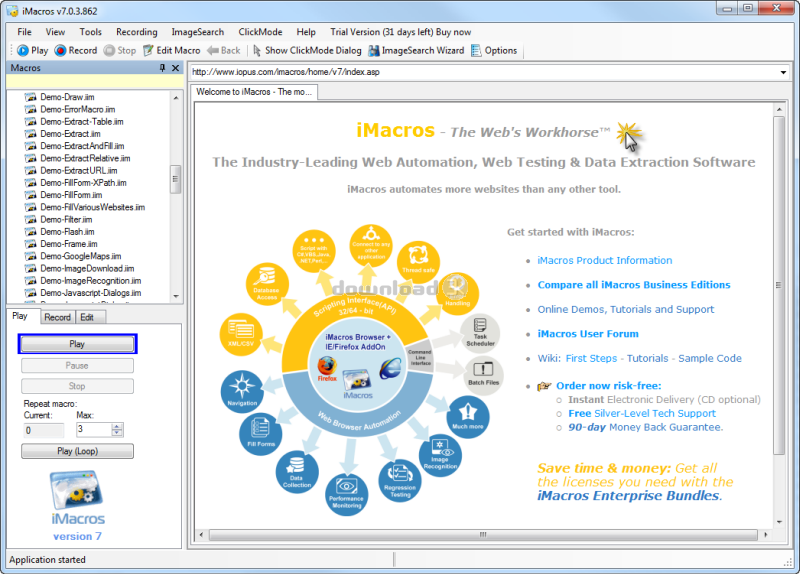
Task: Click the Batch Files circle icon
Action: pyautogui.click(x=483, y=375)
